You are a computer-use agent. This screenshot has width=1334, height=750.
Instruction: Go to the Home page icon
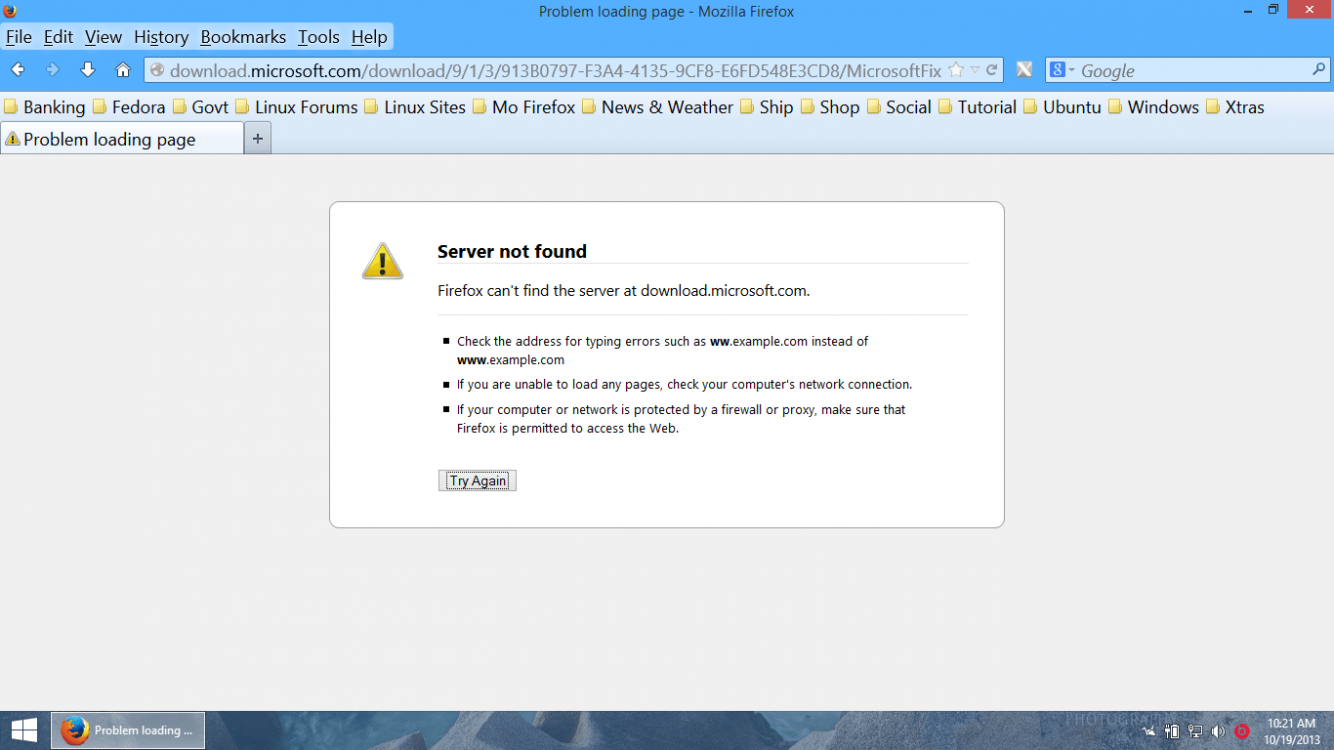pos(123,70)
